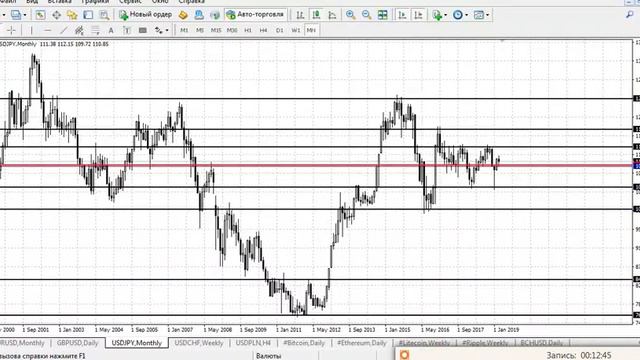Select the Horizontal Line tool

coord(47,30)
